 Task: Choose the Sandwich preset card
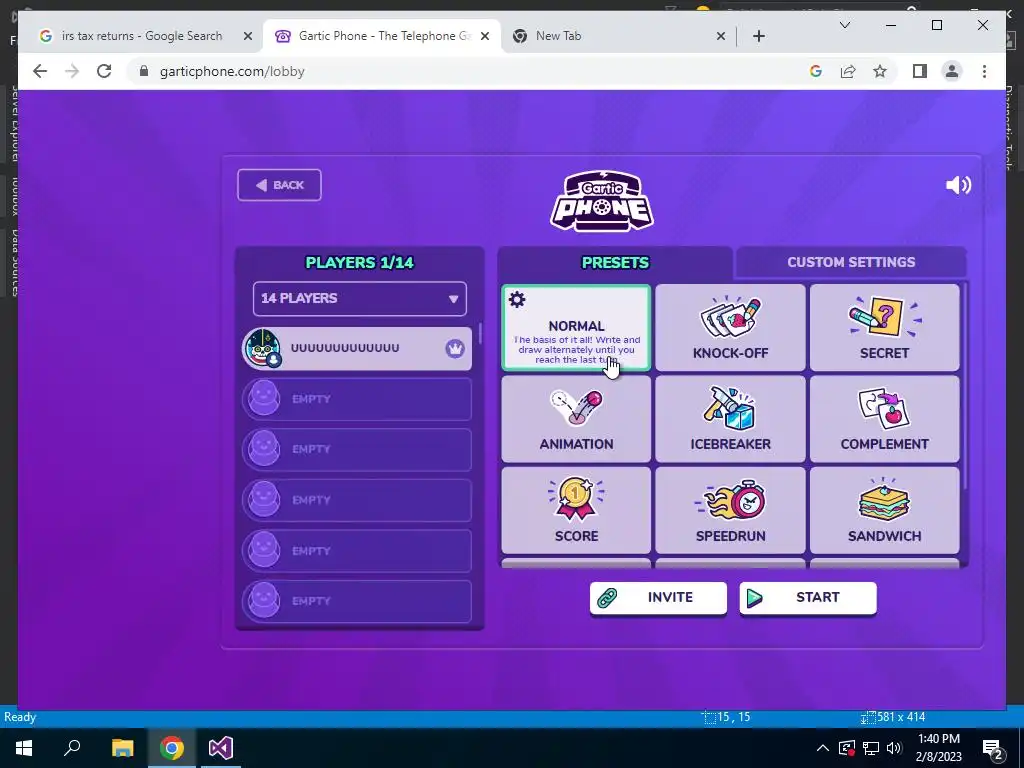pos(884,511)
